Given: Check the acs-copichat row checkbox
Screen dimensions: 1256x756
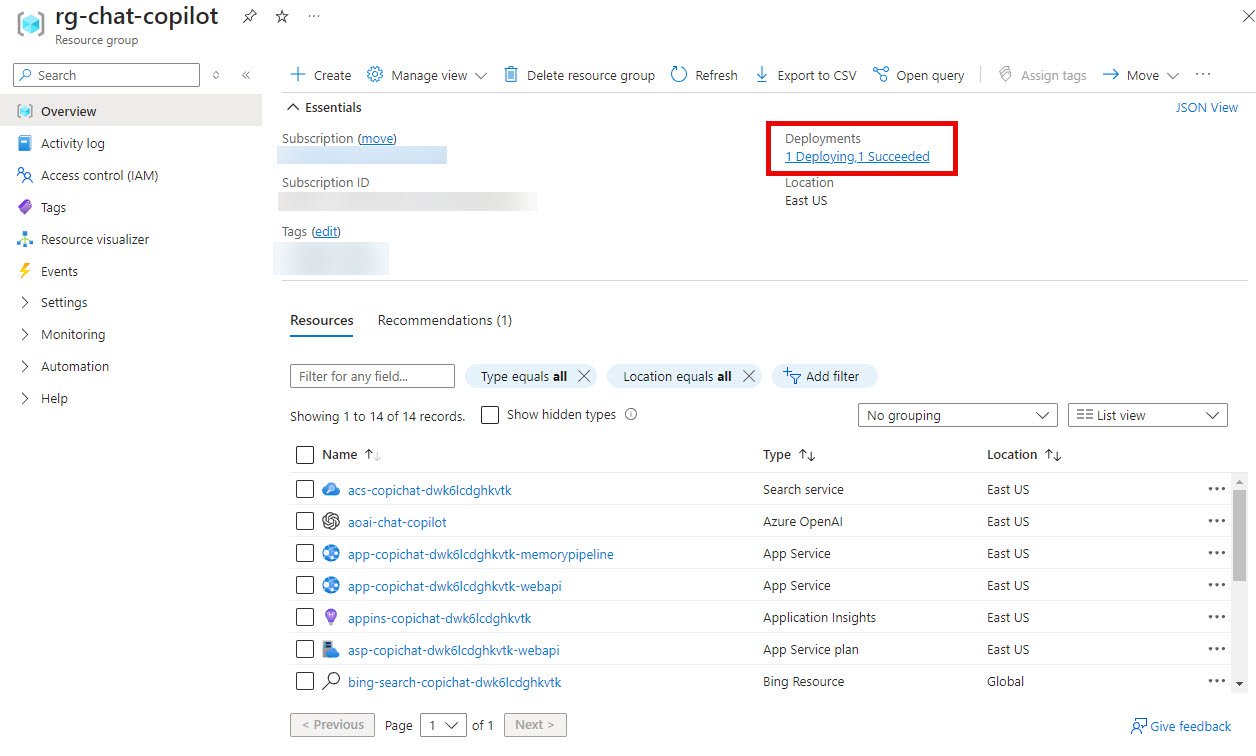Looking at the screenshot, I should tap(305, 489).
